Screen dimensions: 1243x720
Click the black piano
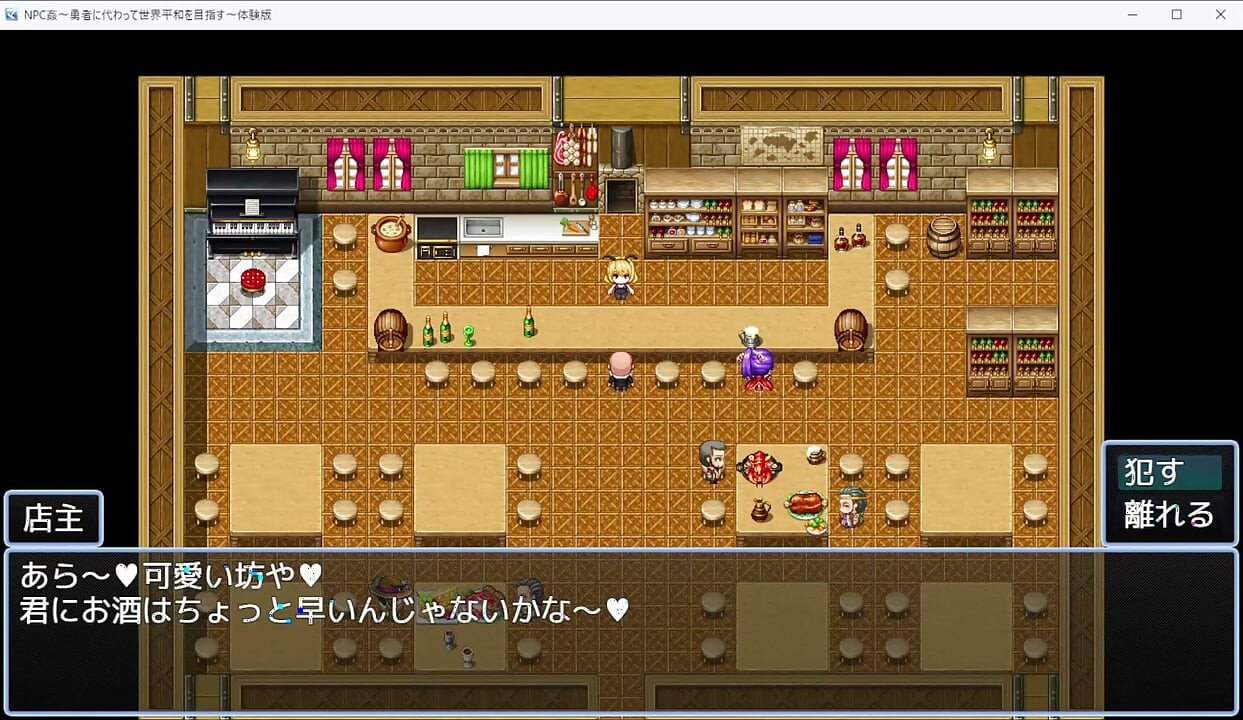coord(252,213)
